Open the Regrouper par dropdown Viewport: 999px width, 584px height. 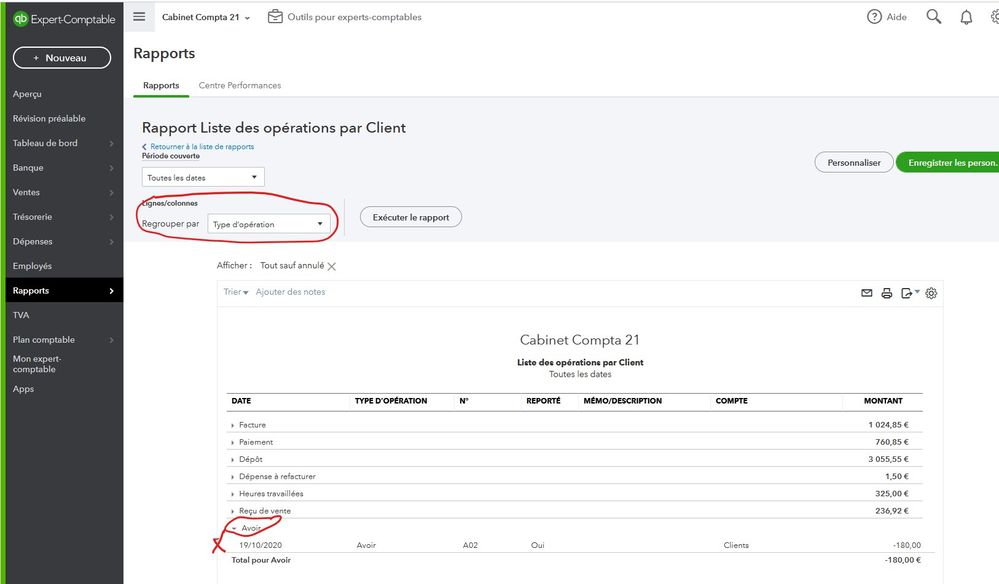click(x=268, y=224)
